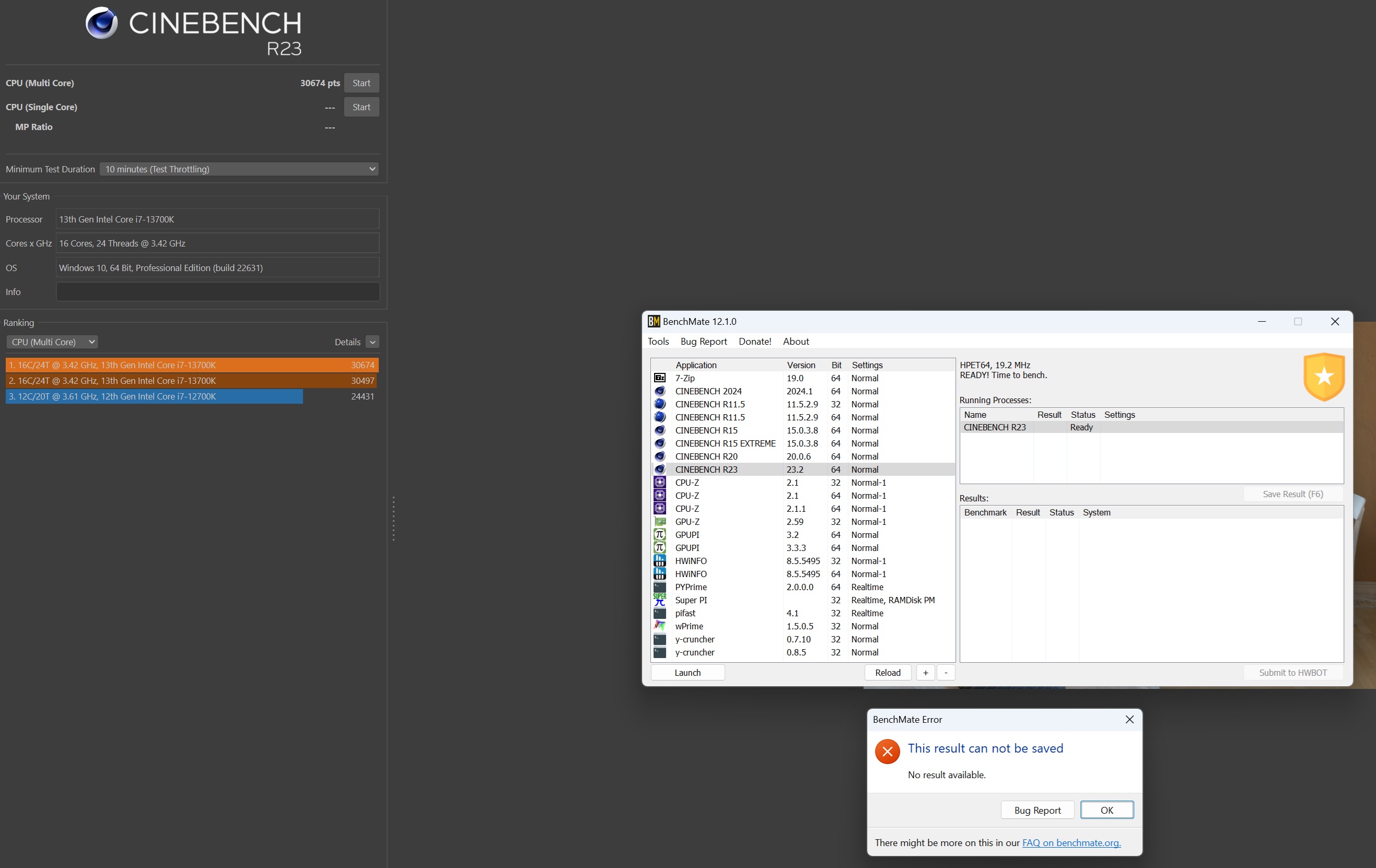Click OK to dismiss BenchMate error dialog
Image resolution: width=1376 pixels, height=868 pixels.
[x=1106, y=809]
